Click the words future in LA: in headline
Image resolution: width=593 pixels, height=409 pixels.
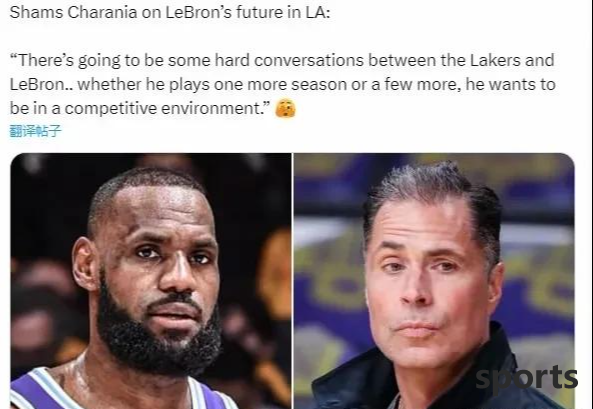click(x=283, y=12)
